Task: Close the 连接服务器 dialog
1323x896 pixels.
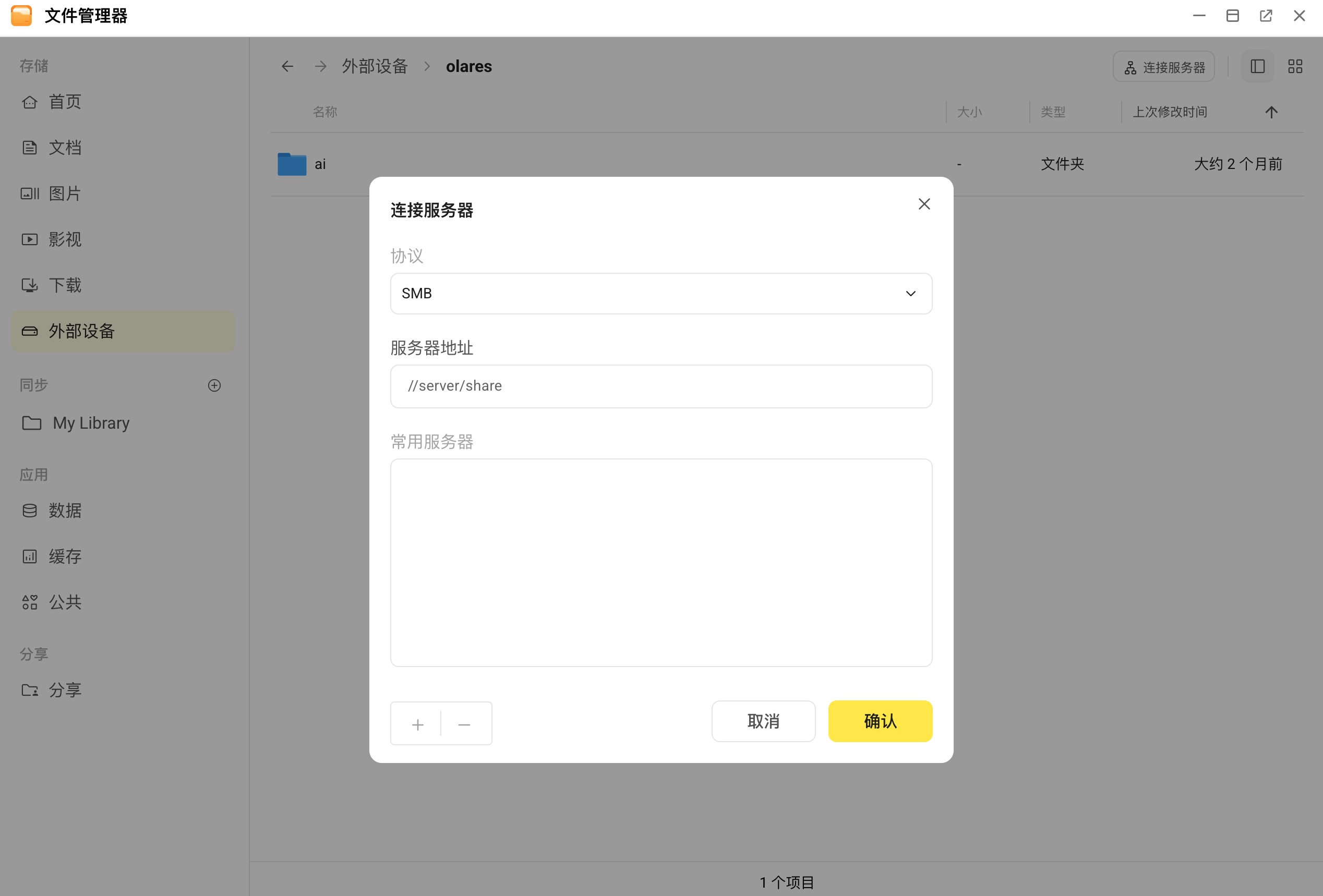Action: (924, 204)
